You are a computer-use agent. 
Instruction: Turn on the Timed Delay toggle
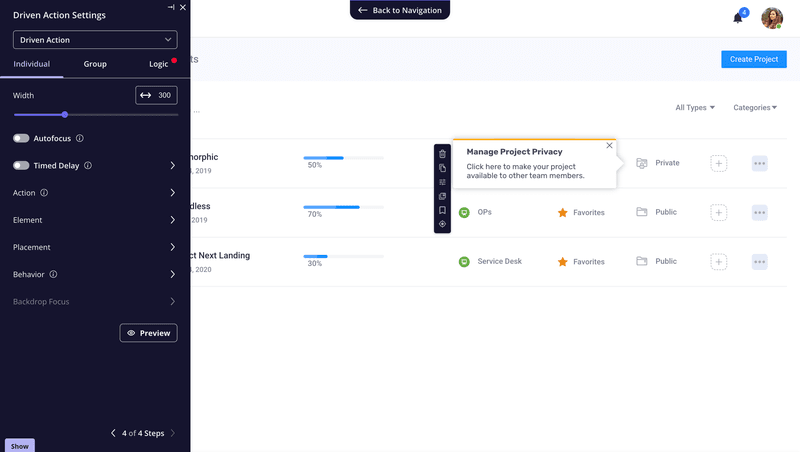(x=21, y=166)
